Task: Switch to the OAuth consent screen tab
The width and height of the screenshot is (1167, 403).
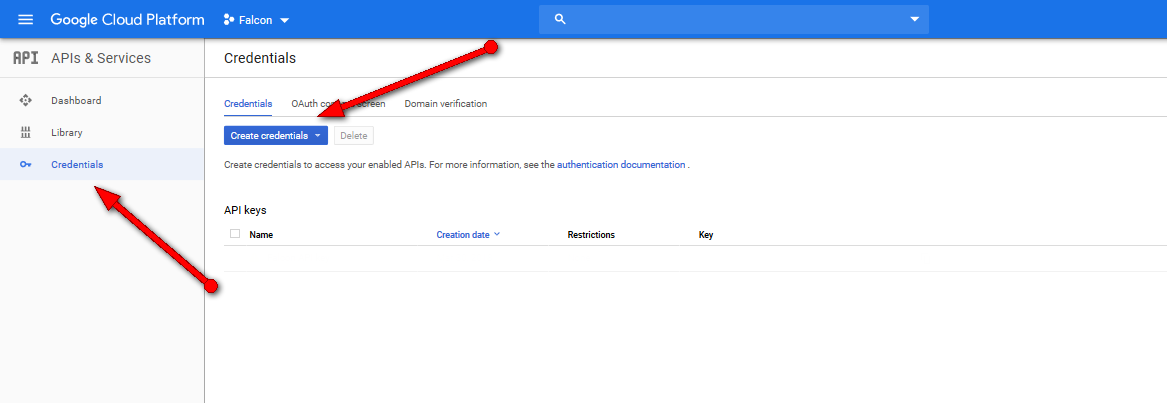Action: point(339,104)
